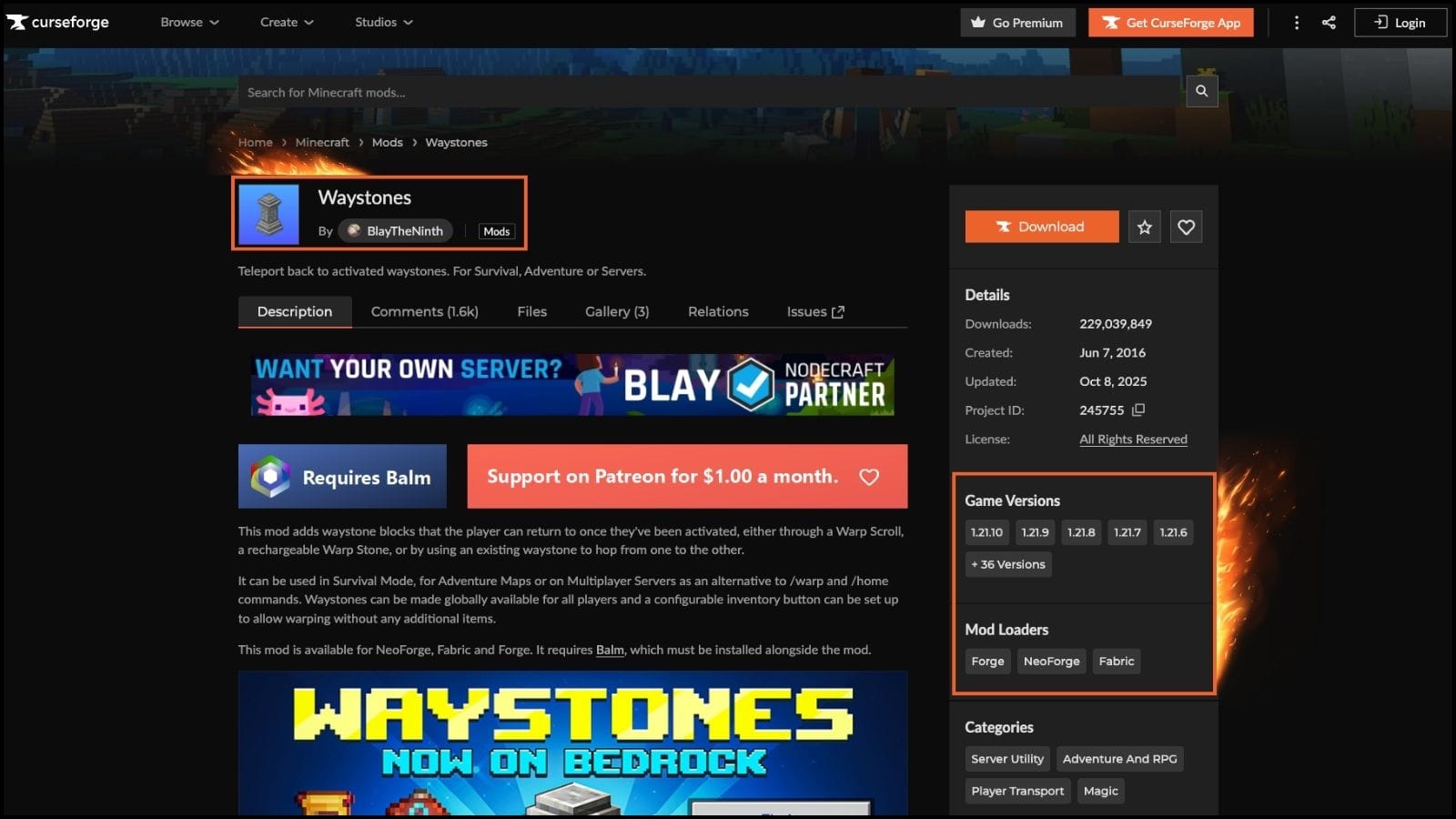The width and height of the screenshot is (1456, 819).
Task: Click the share icon in header
Action: coord(1329,23)
